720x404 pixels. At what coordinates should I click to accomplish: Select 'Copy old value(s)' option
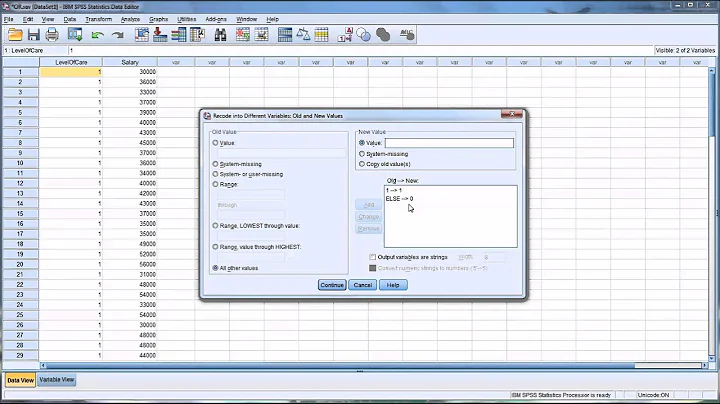tap(362, 164)
